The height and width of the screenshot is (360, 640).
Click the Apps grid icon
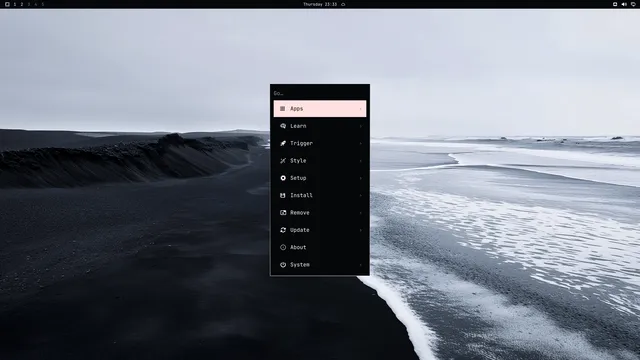click(282, 109)
